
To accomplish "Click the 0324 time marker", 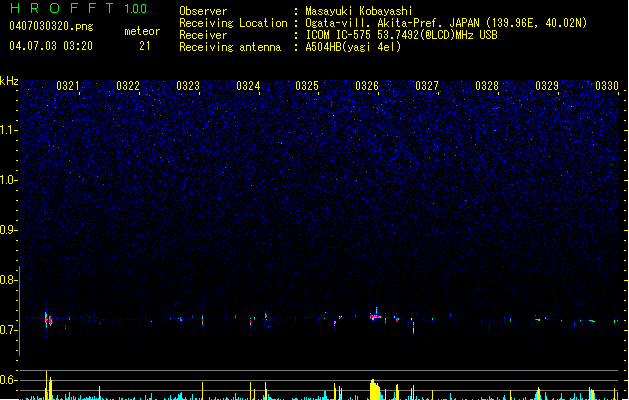I will pos(248,86).
